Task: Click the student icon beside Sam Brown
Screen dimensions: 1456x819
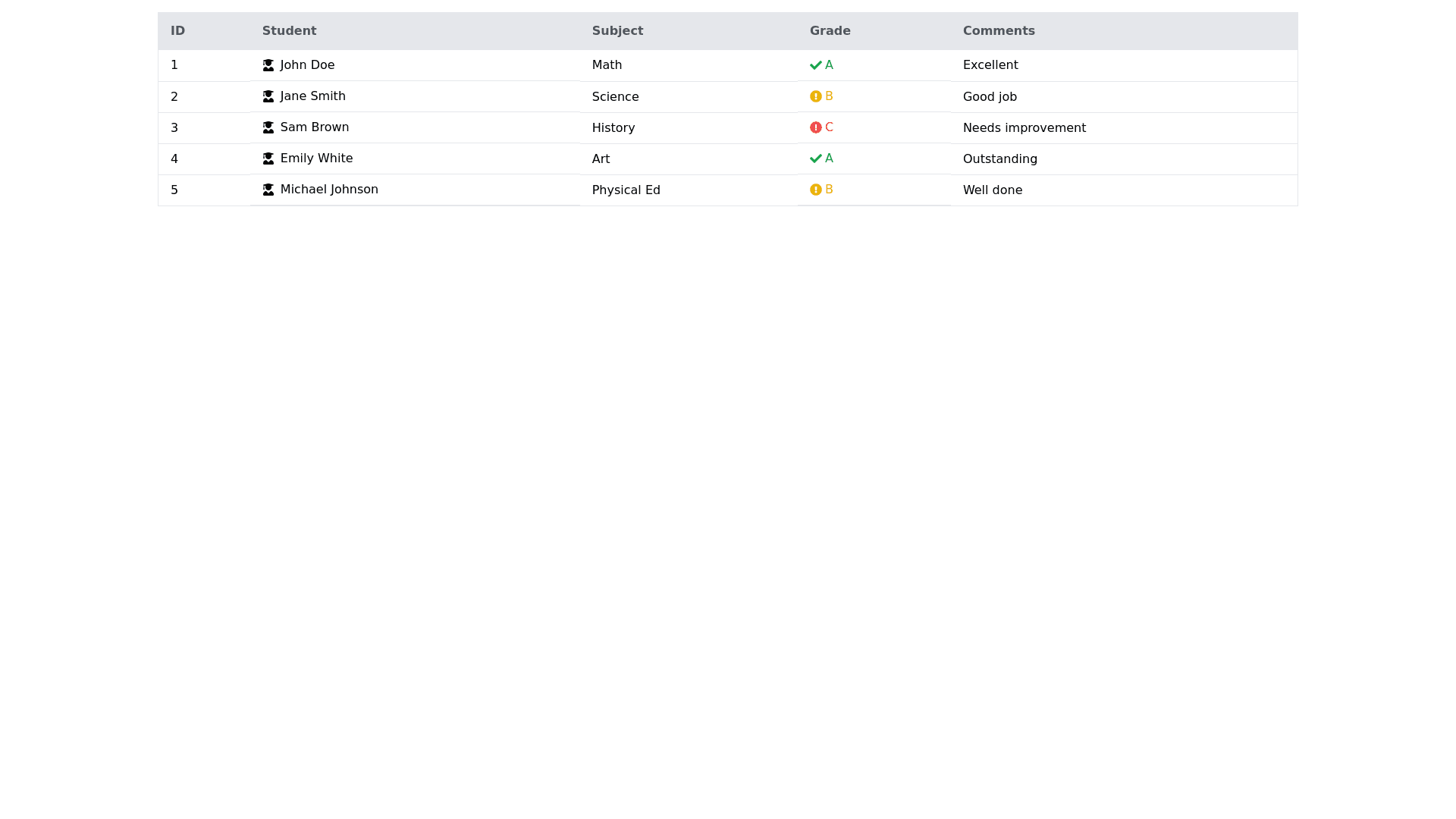Action: click(x=268, y=128)
